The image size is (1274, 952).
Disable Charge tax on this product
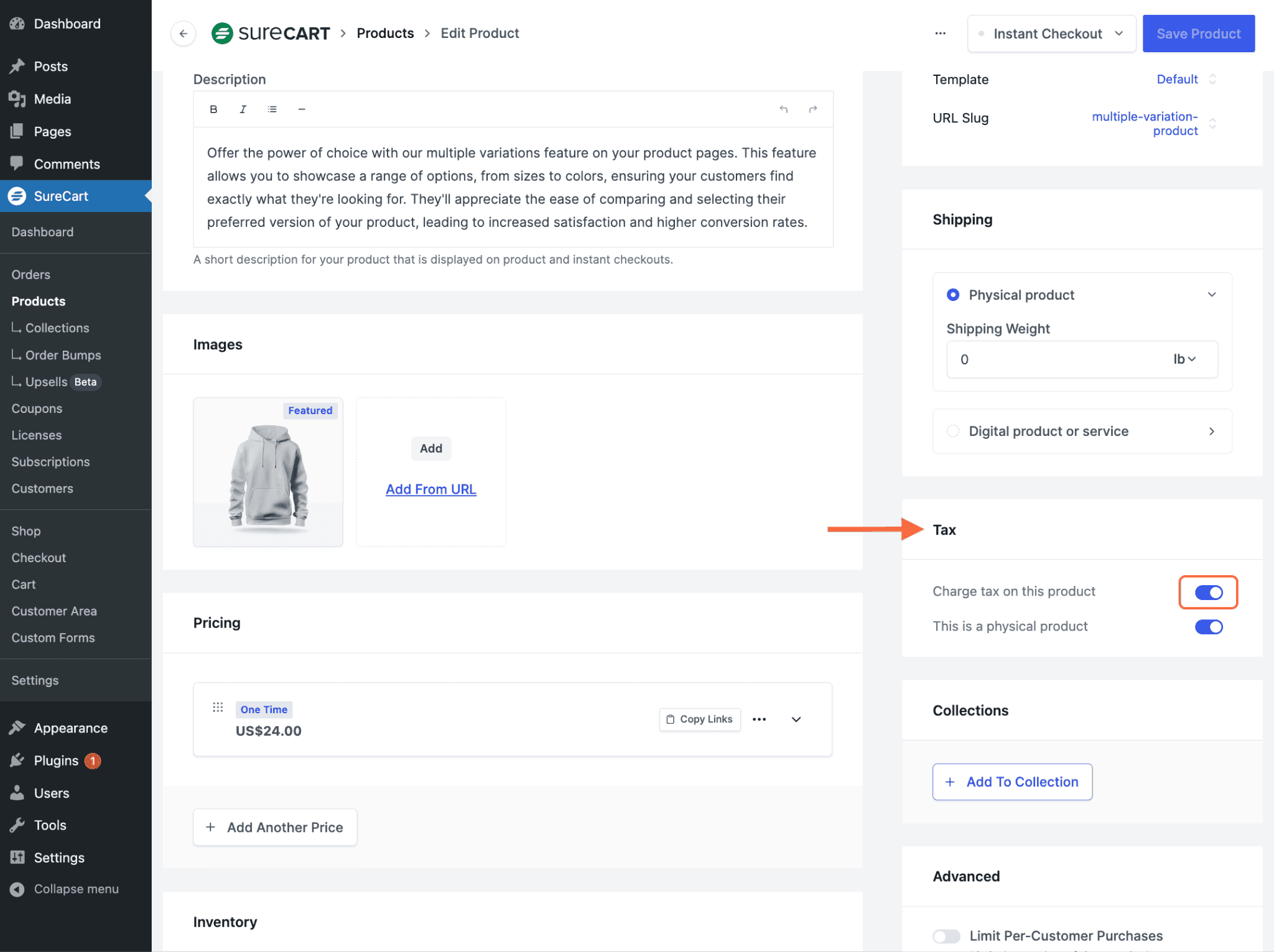[1208, 593]
